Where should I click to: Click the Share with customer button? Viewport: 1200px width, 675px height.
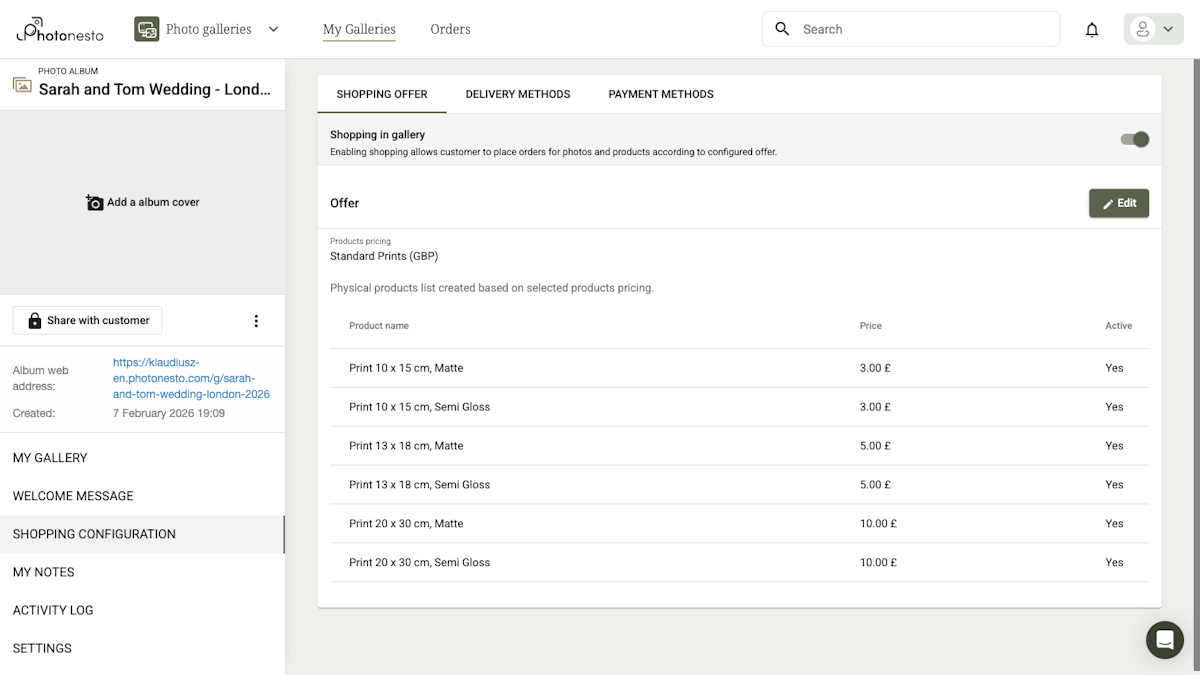point(87,320)
